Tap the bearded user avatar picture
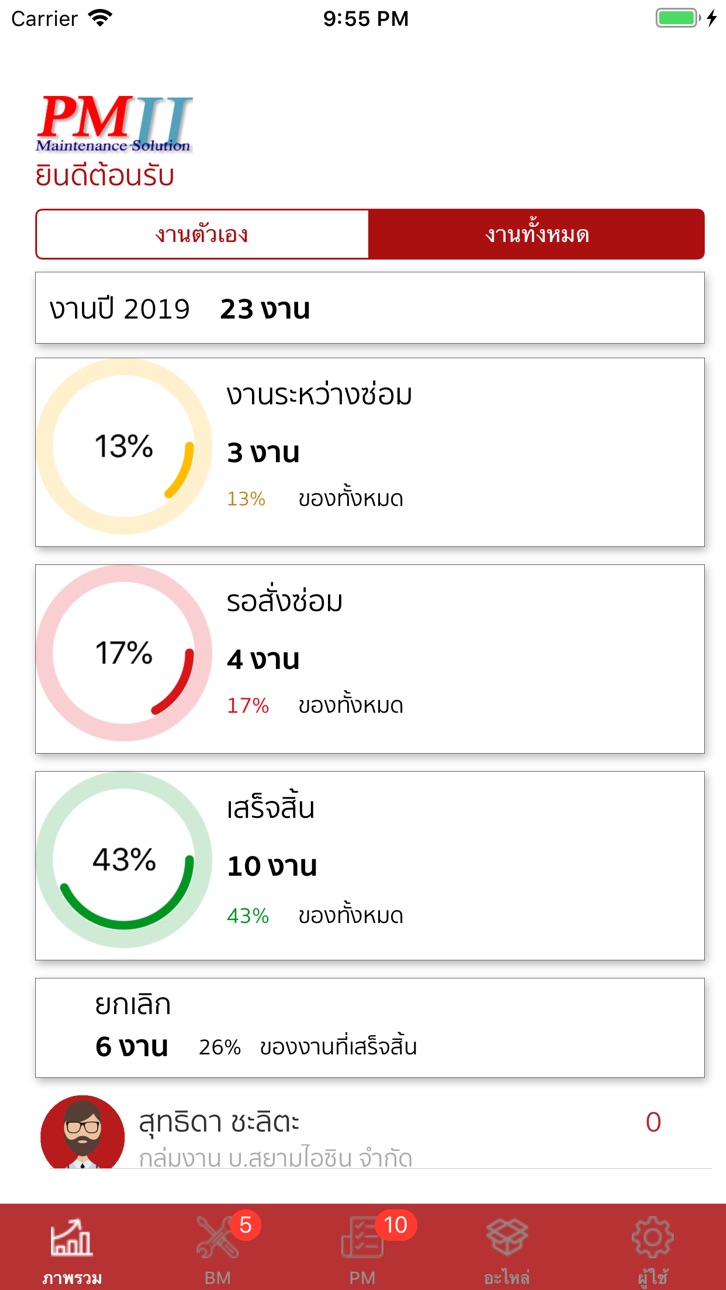 click(x=82, y=1132)
